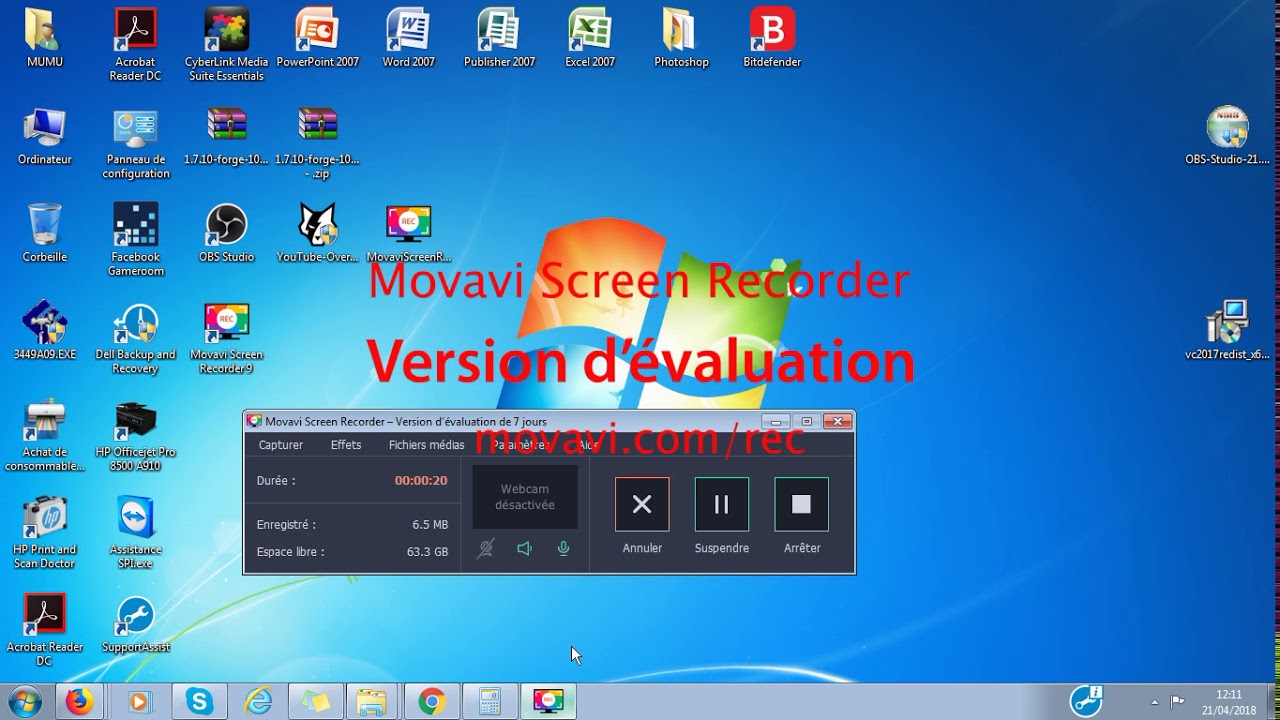Open Internet Explorer from the taskbar
Viewport: 1280px width, 720px height.
[258, 702]
